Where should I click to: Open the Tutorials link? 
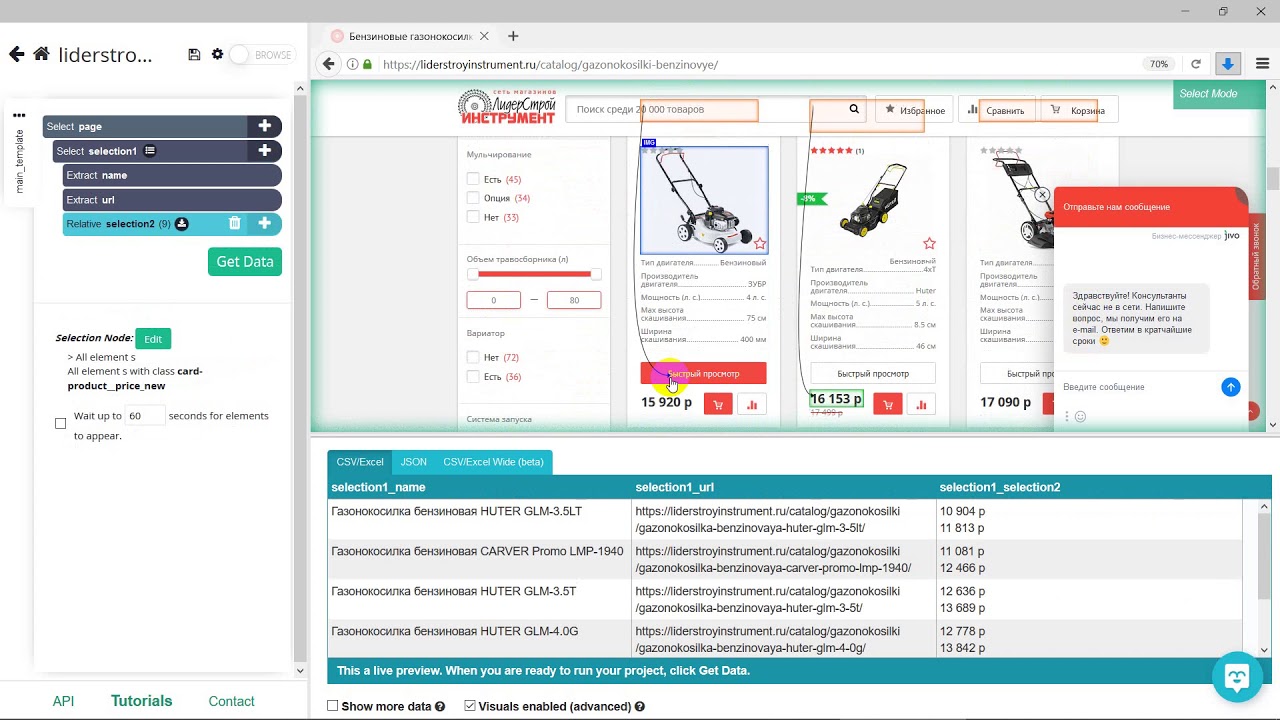[x=141, y=701]
